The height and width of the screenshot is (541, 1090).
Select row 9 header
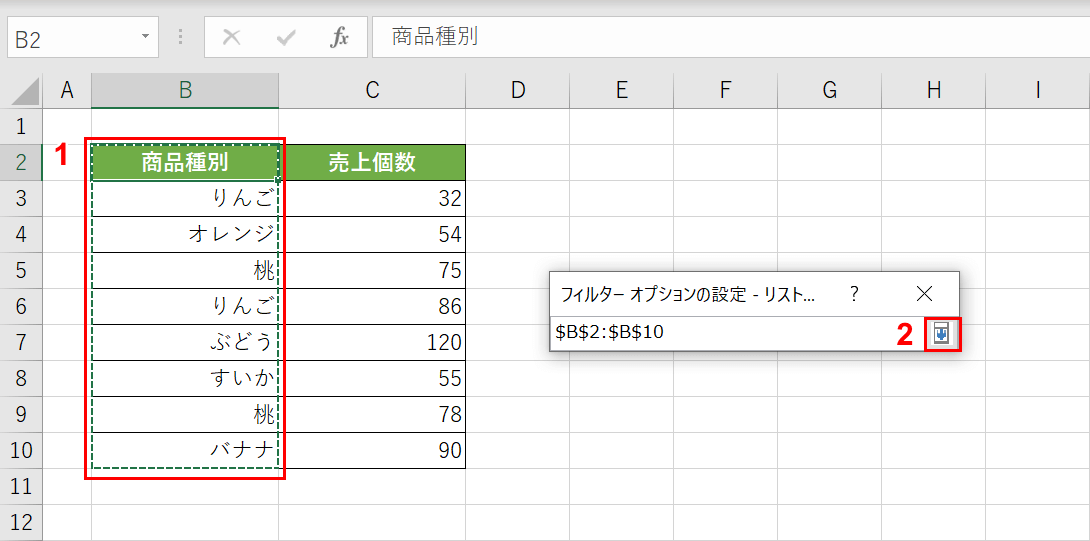(21, 415)
